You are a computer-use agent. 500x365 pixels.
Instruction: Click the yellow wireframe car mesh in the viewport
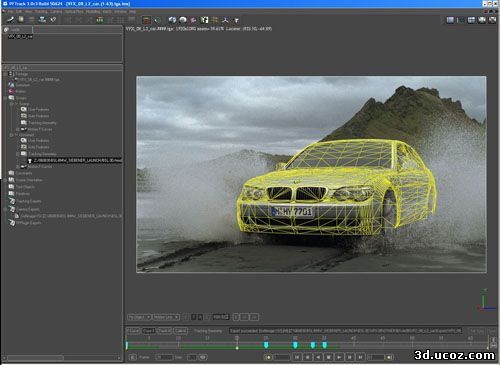(x=337, y=187)
